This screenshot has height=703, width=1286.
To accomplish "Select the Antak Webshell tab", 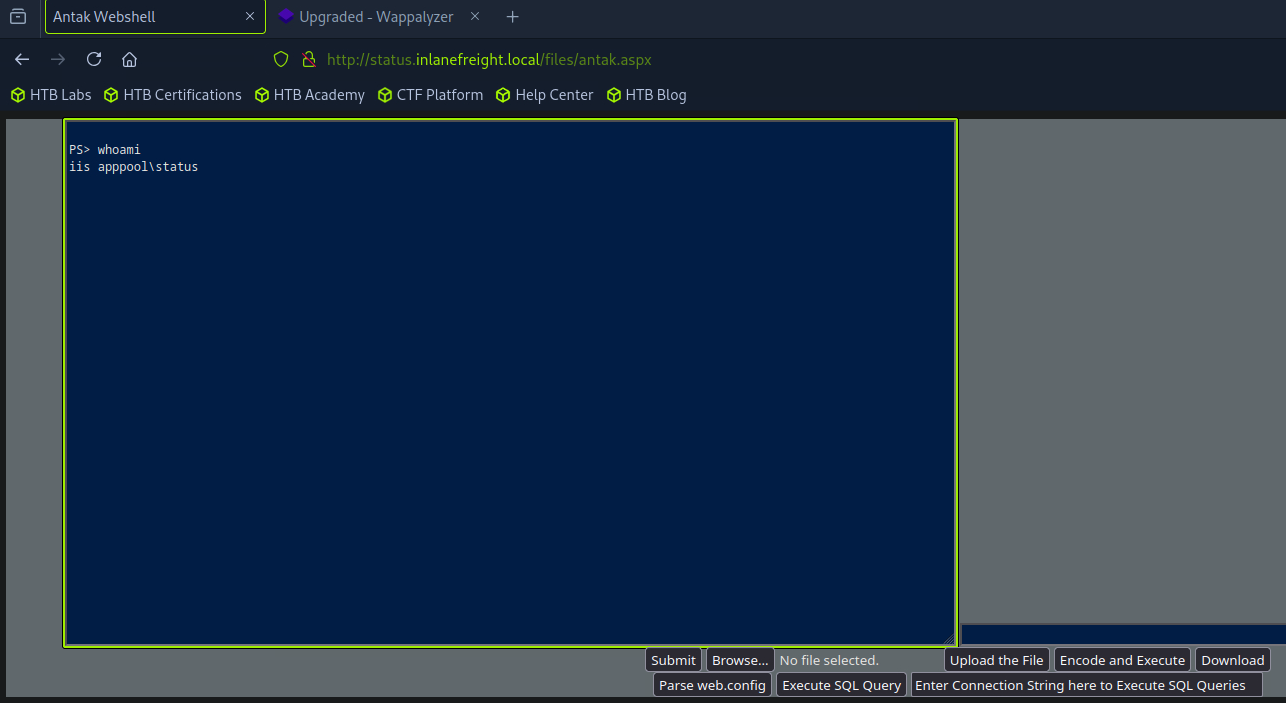I will coord(140,17).
